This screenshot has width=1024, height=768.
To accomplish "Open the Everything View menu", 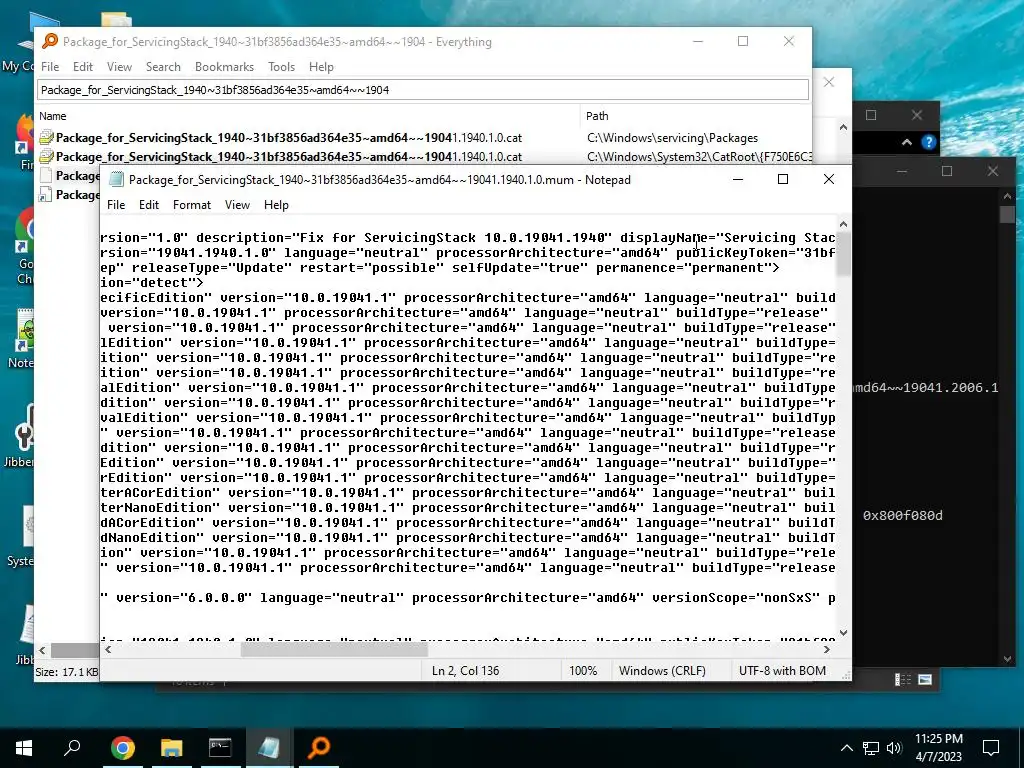I will point(119,67).
